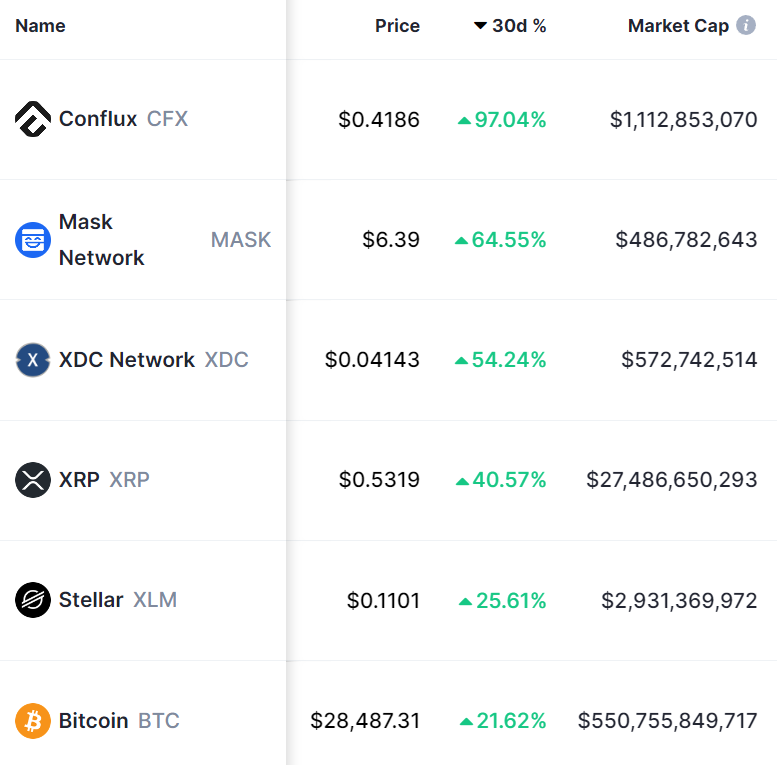This screenshot has width=777, height=765.
Task: Open the XDC Network coin link
Action: pyautogui.click(x=127, y=360)
